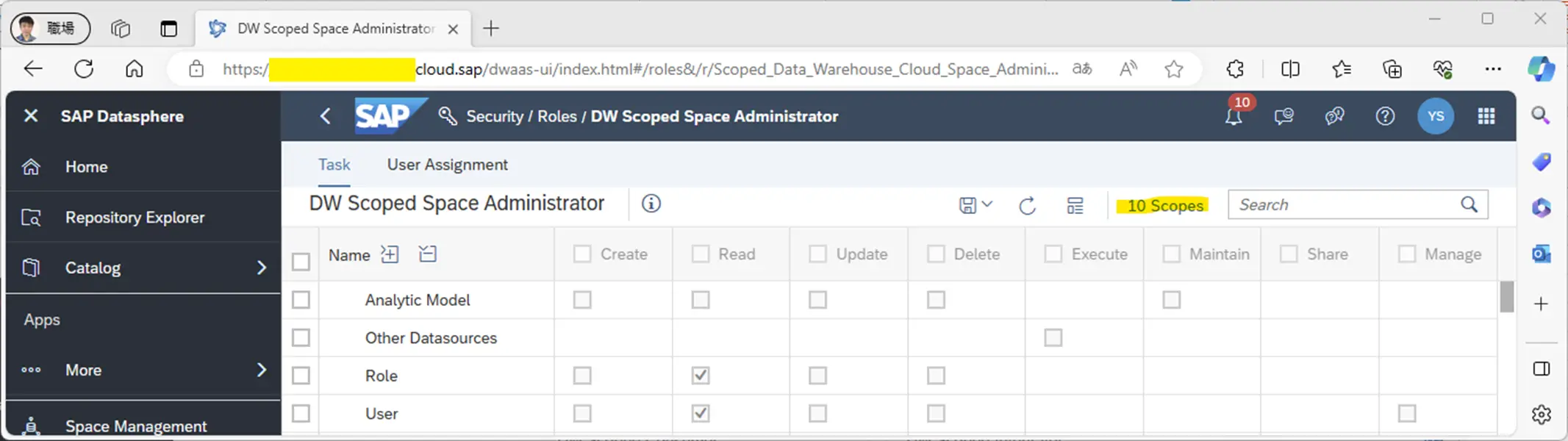Image resolution: width=1568 pixels, height=441 pixels.
Task: Click the Search input field
Action: [1347, 204]
